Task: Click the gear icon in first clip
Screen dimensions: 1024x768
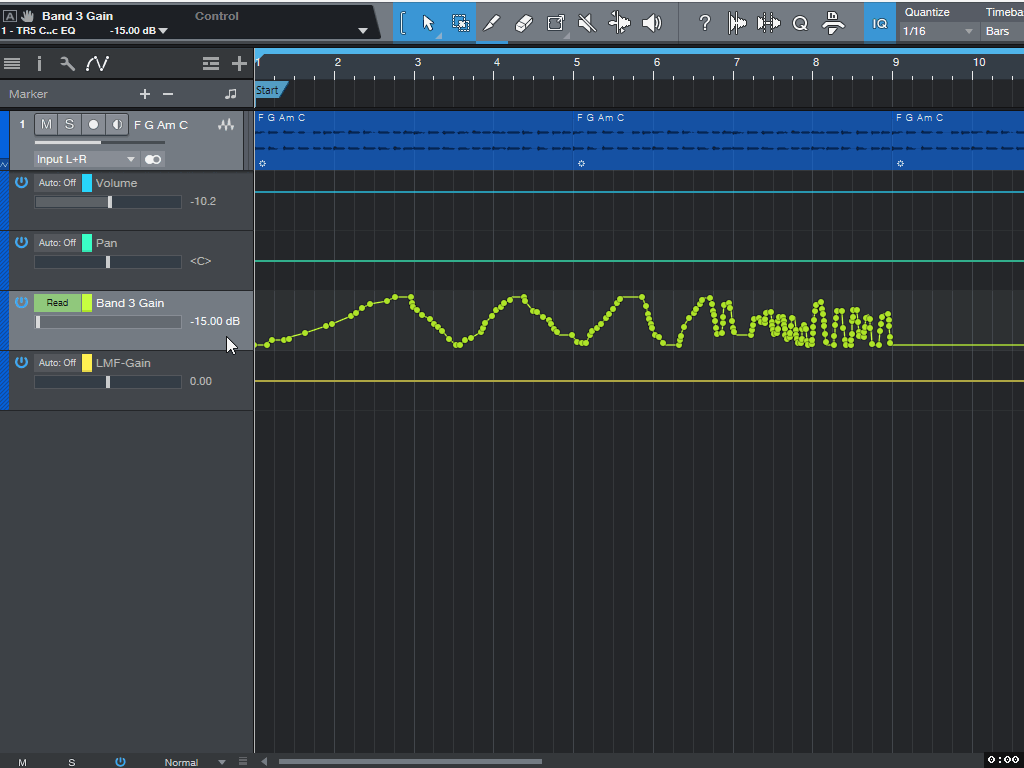Action: [x=263, y=163]
